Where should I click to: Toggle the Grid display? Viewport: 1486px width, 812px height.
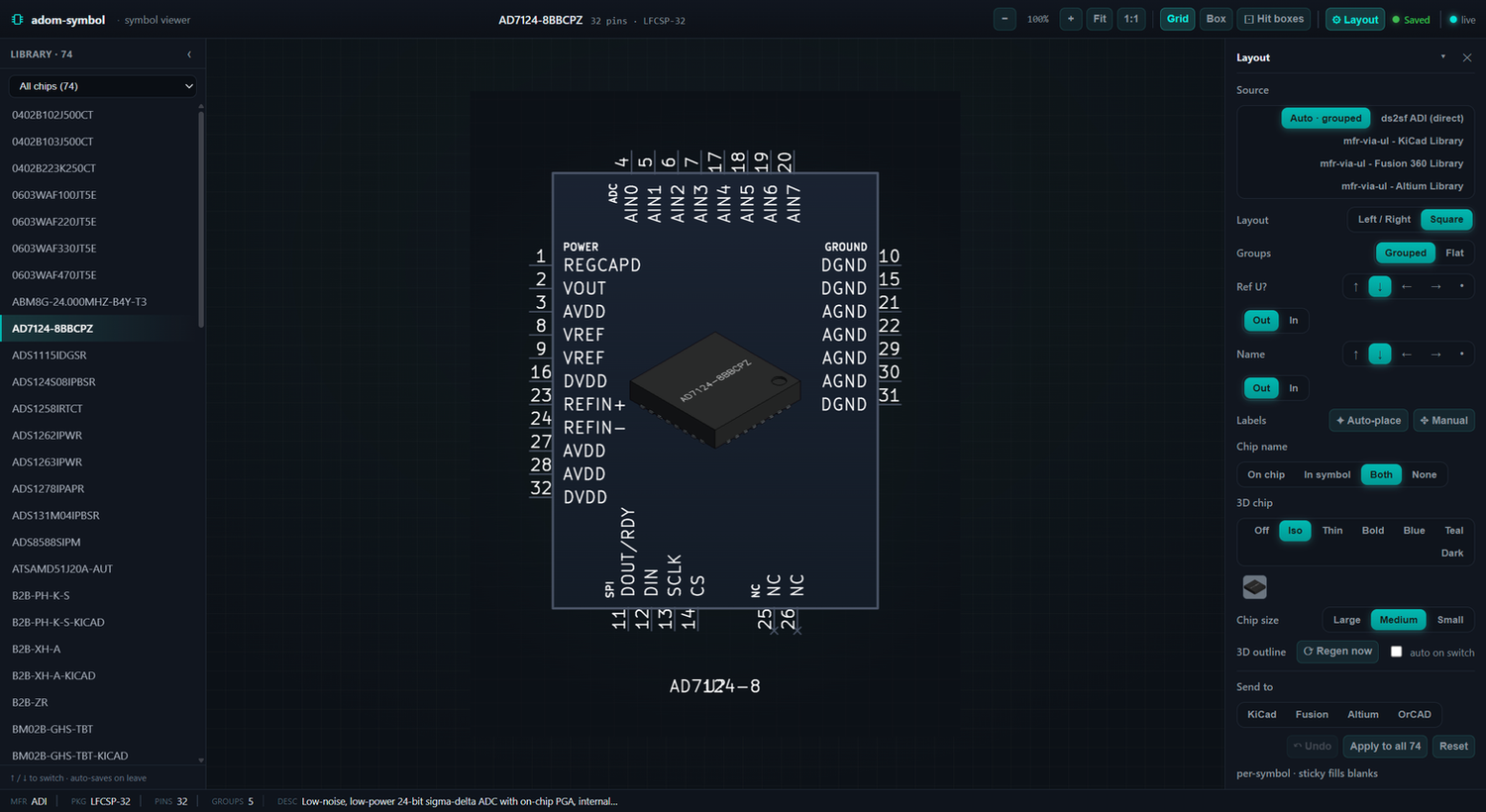(x=1178, y=19)
